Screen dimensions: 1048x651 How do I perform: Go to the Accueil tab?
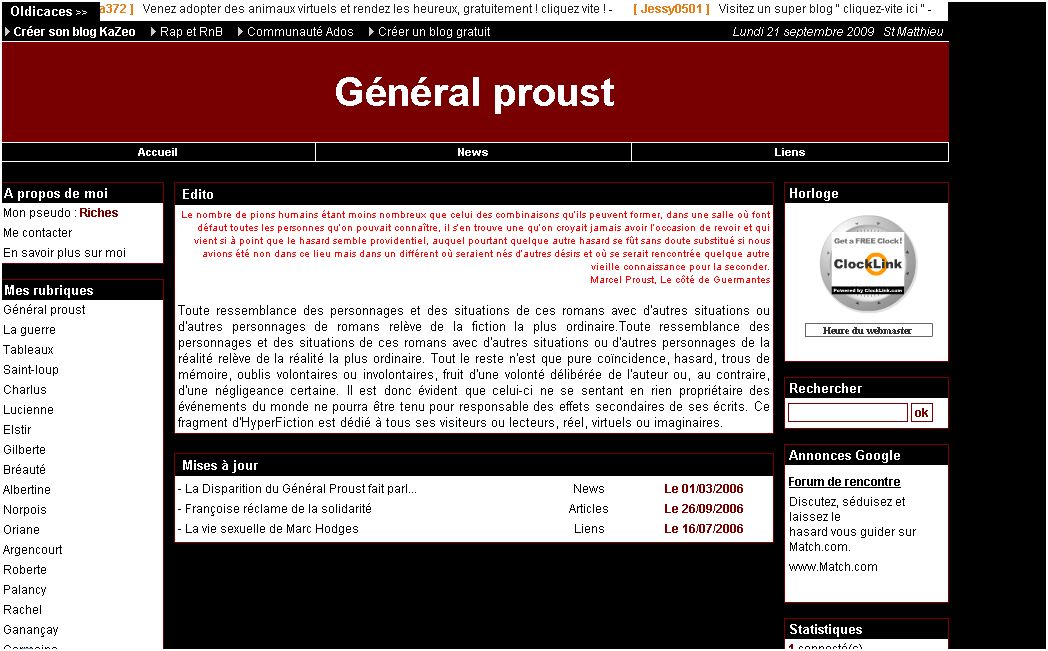coord(158,152)
